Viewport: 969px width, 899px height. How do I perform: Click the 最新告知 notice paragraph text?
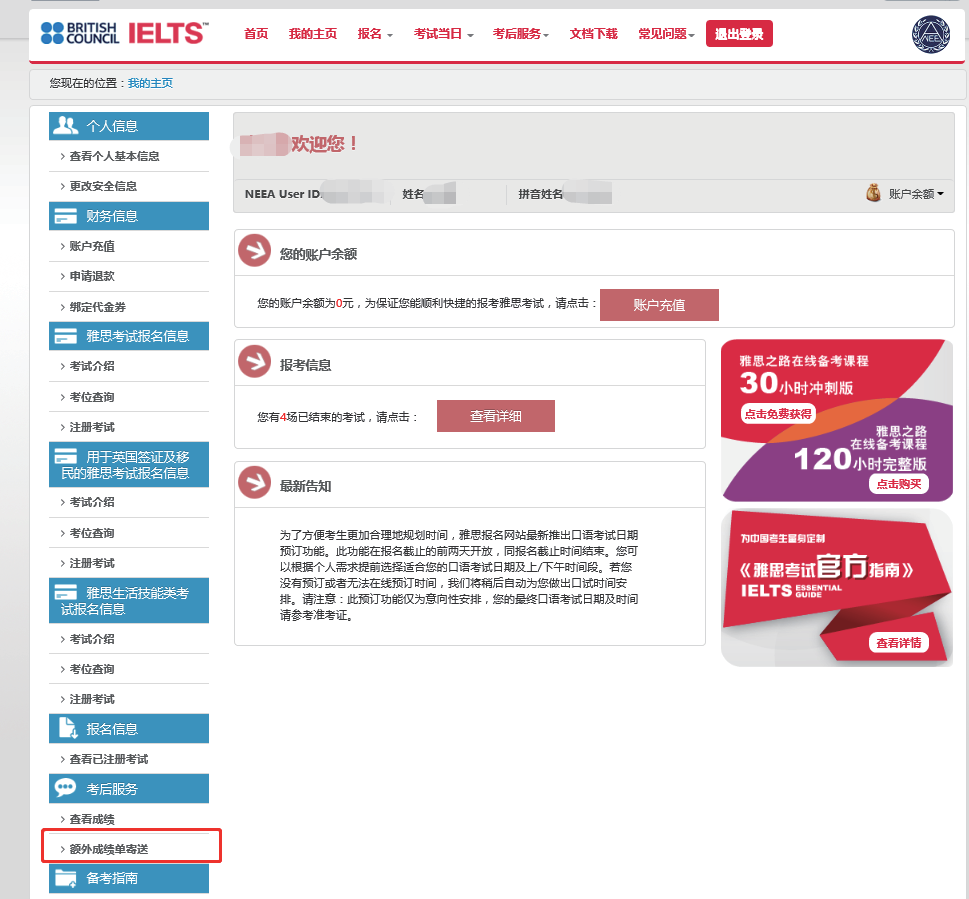click(459, 575)
